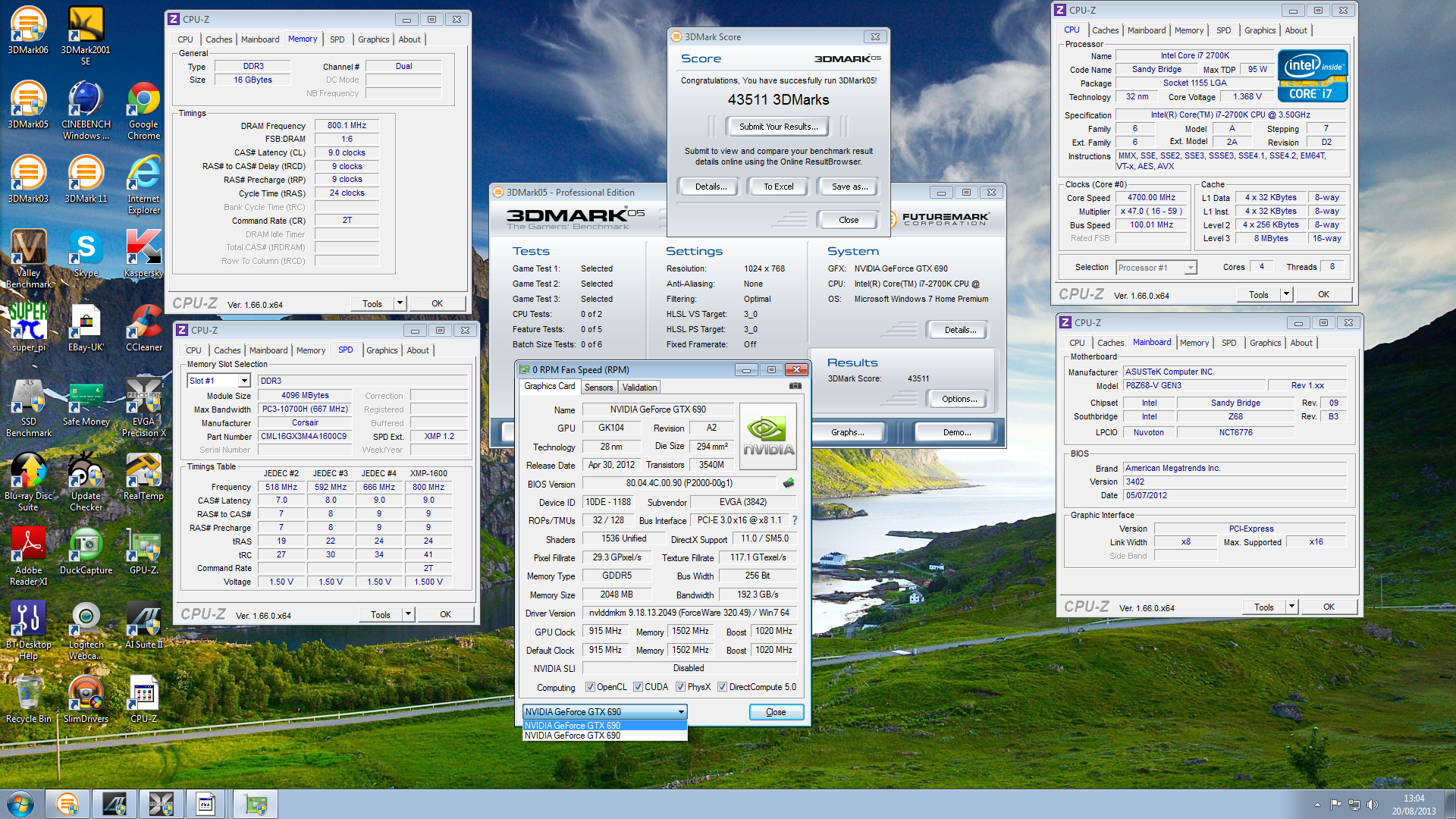Open Options in 3DMark05 Results
The image size is (1456, 819).
pyautogui.click(x=959, y=399)
